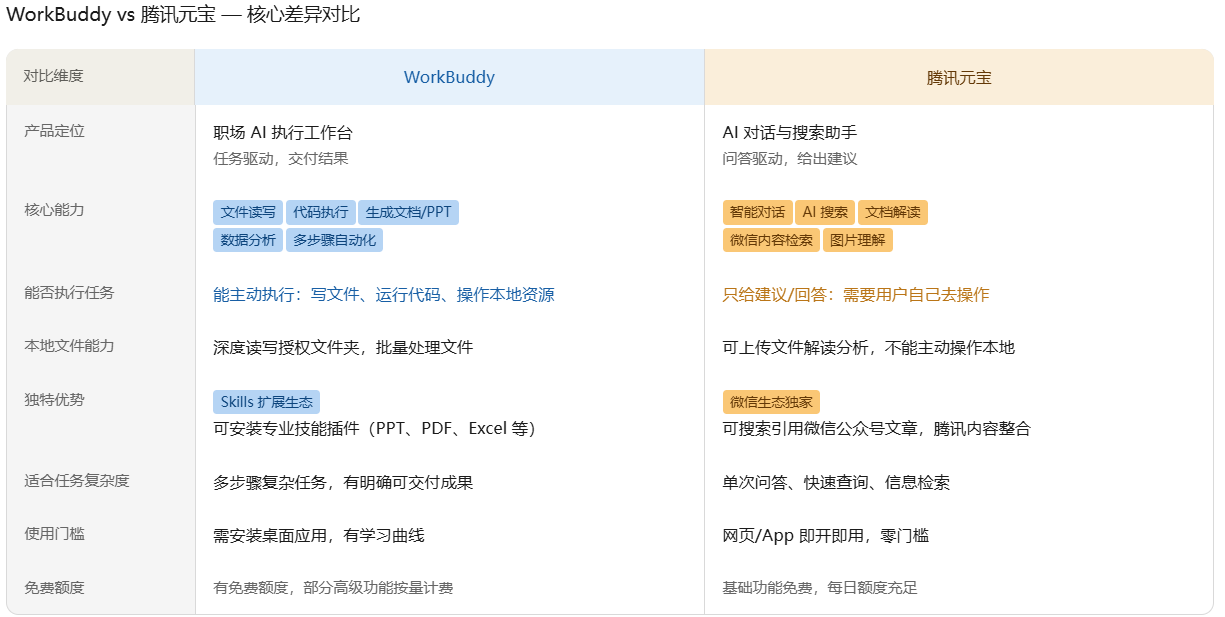Click the text 深度读写授权文件夹，批量处理文件
The height and width of the screenshot is (617, 1225).
pyautogui.click(x=343, y=348)
